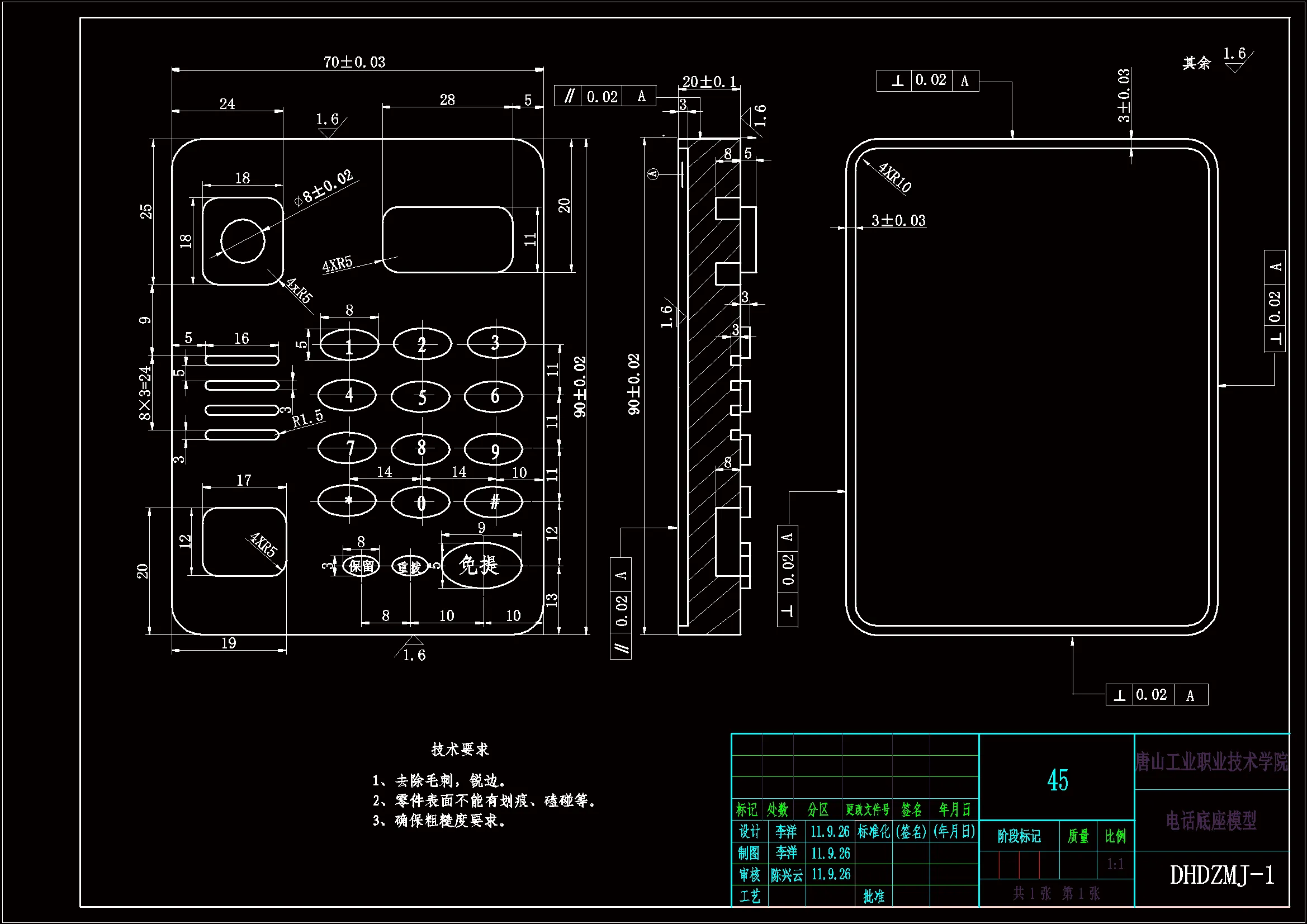Select the school name 唐山工业职业技术学院
Screen dimensions: 1307x924
tap(1211, 762)
